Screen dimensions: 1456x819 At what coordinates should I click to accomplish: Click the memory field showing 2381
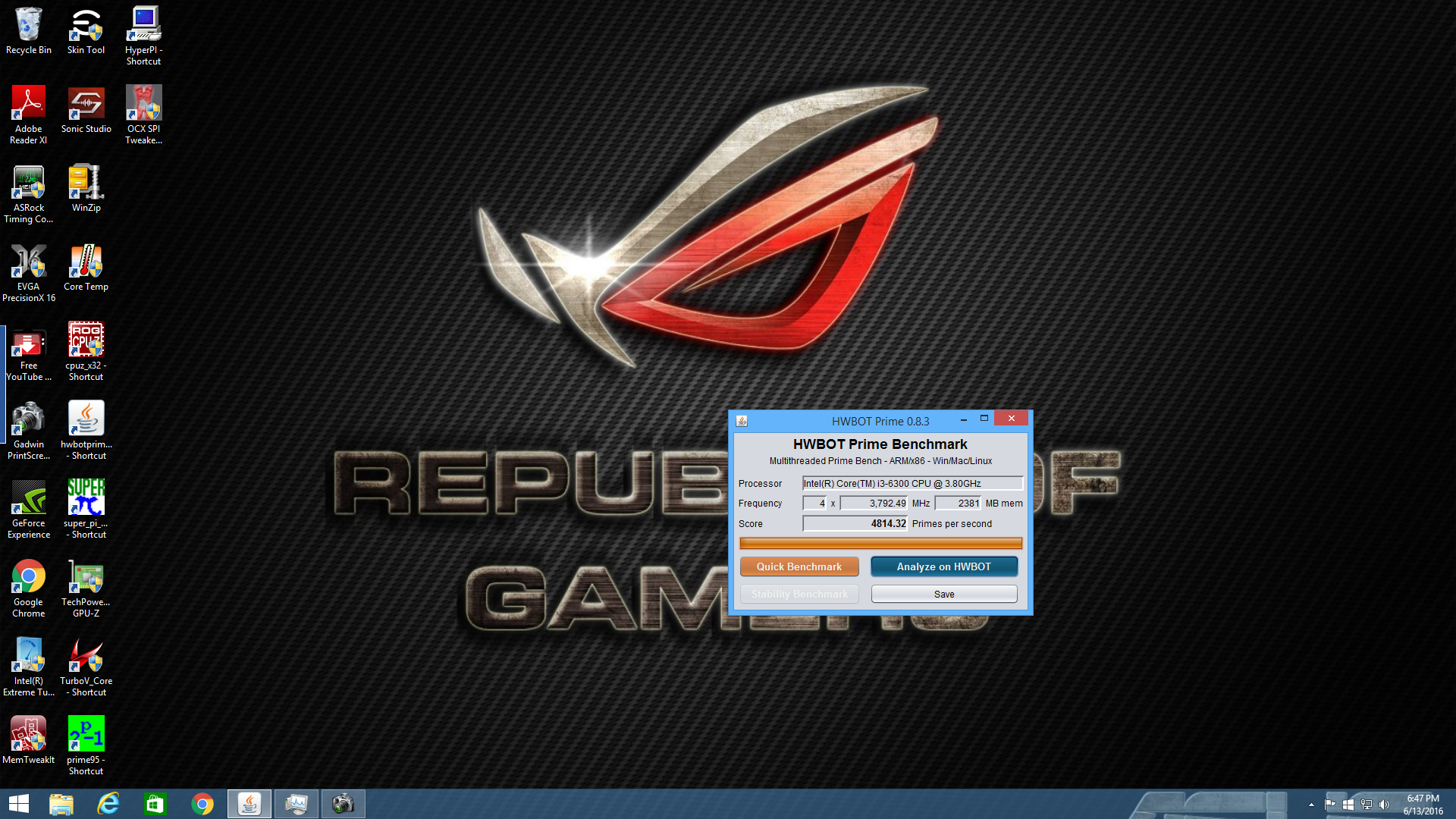[x=958, y=503]
